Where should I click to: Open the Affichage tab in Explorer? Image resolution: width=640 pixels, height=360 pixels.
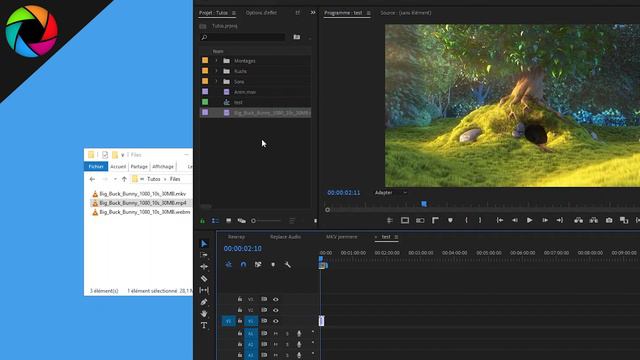(163, 167)
